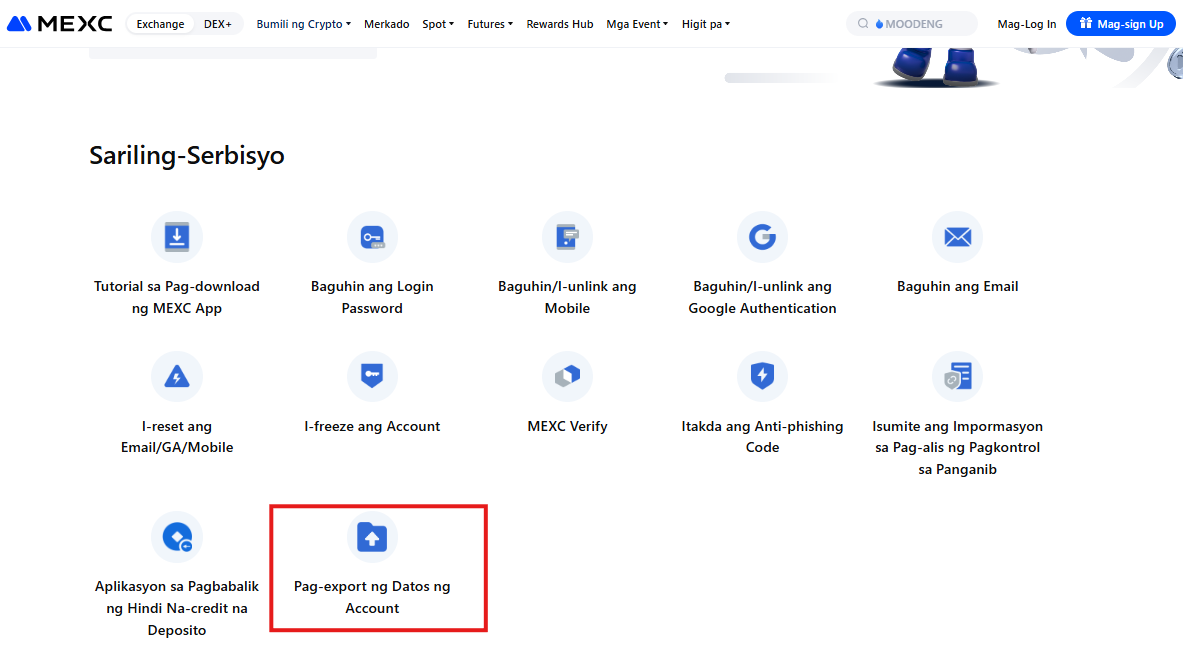Click the Baguhin ang Login Password icon
Viewport: 1183px width, 646px height.
[x=372, y=237]
